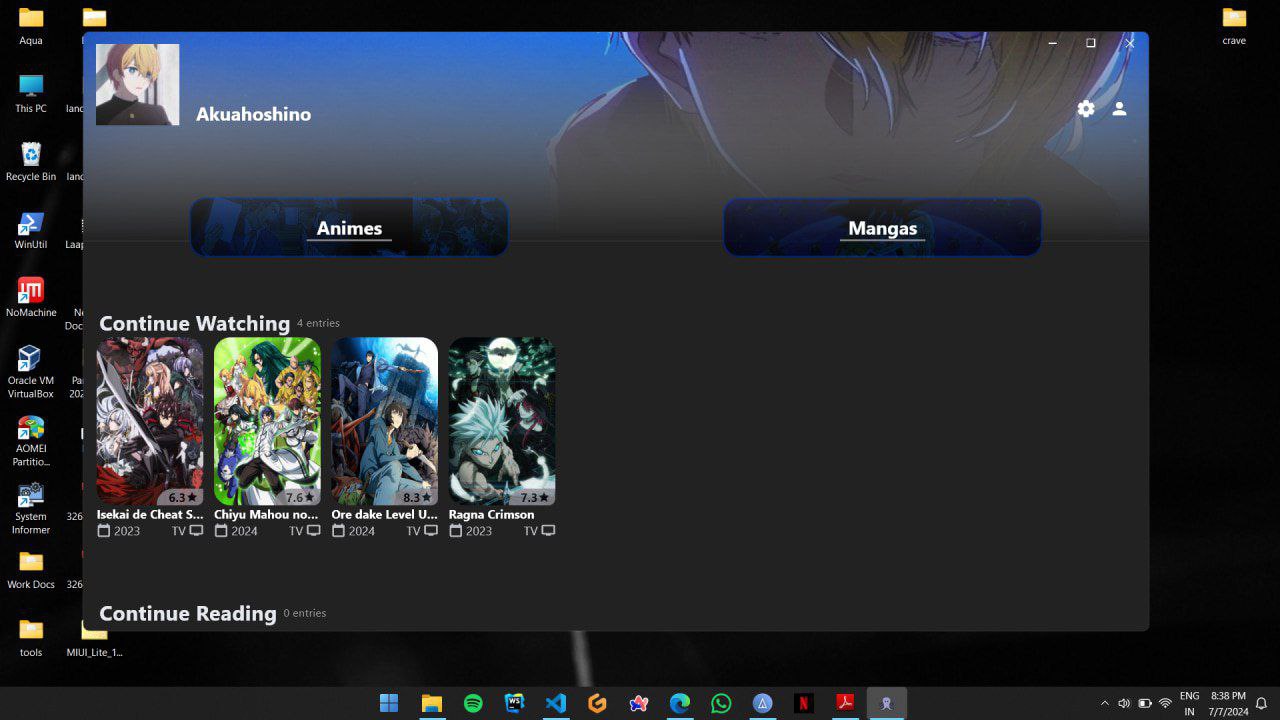Click the calendar icon under Ragna Crimson
The image size is (1280, 720).
click(x=456, y=530)
